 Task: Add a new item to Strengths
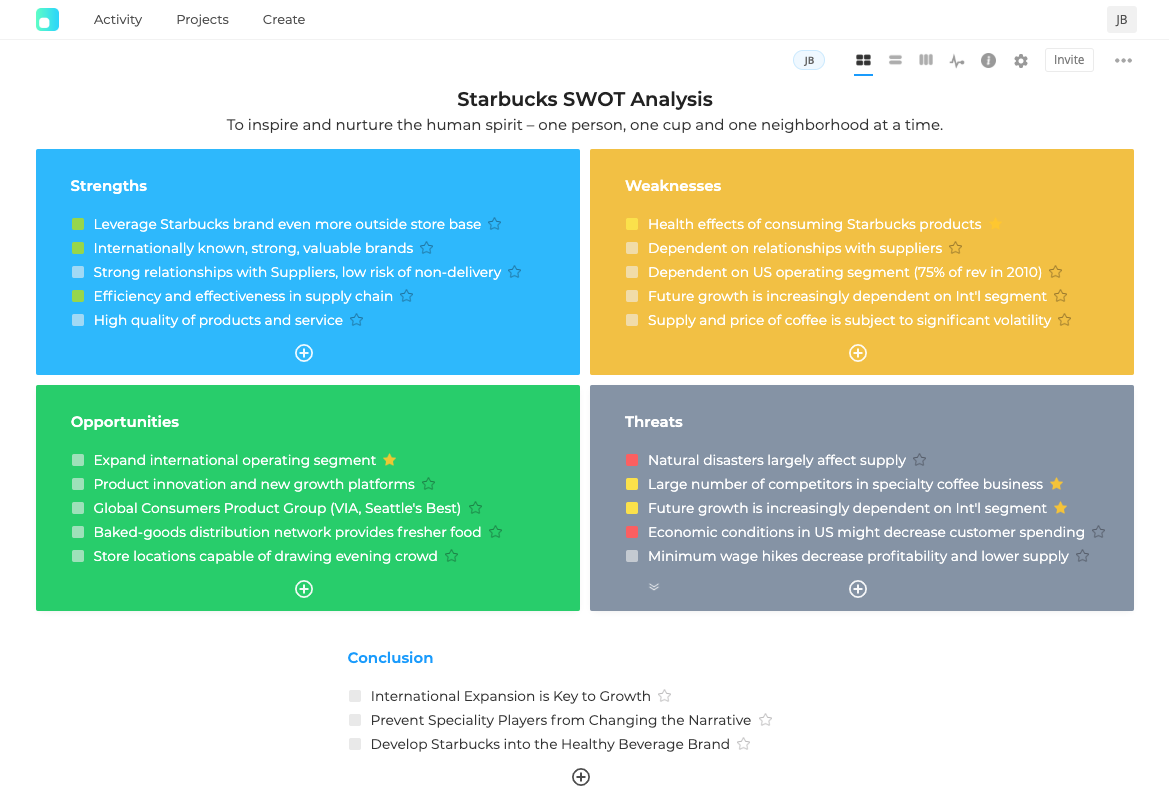pyautogui.click(x=304, y=353)
